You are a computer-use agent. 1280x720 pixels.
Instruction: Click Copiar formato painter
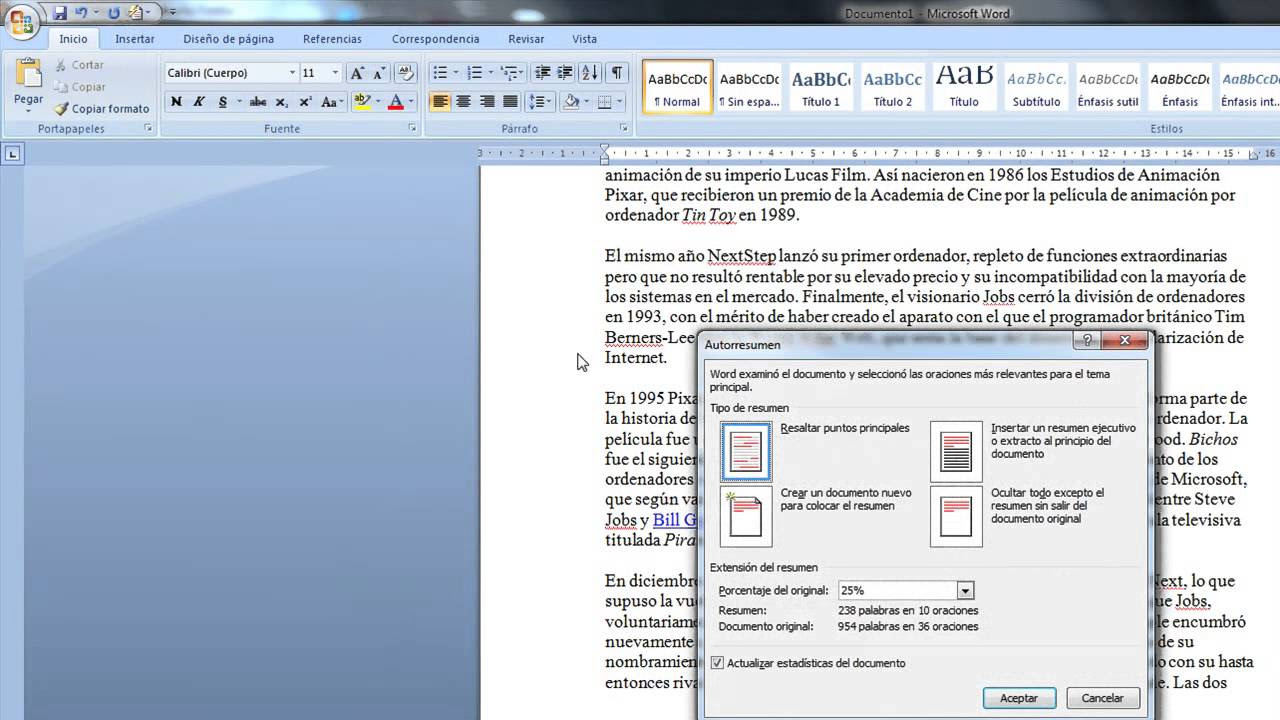(101, 109)
